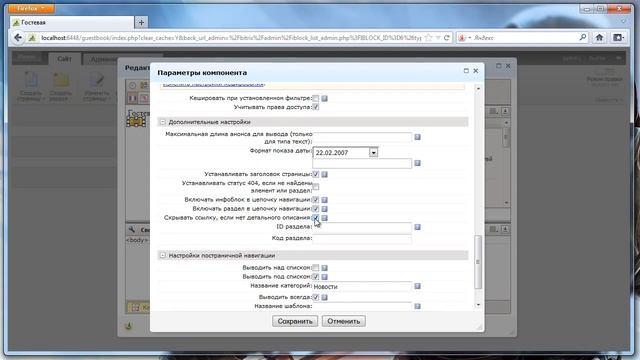
Task: Click help icon for 'Выводить всегда'
Action: 324,297
